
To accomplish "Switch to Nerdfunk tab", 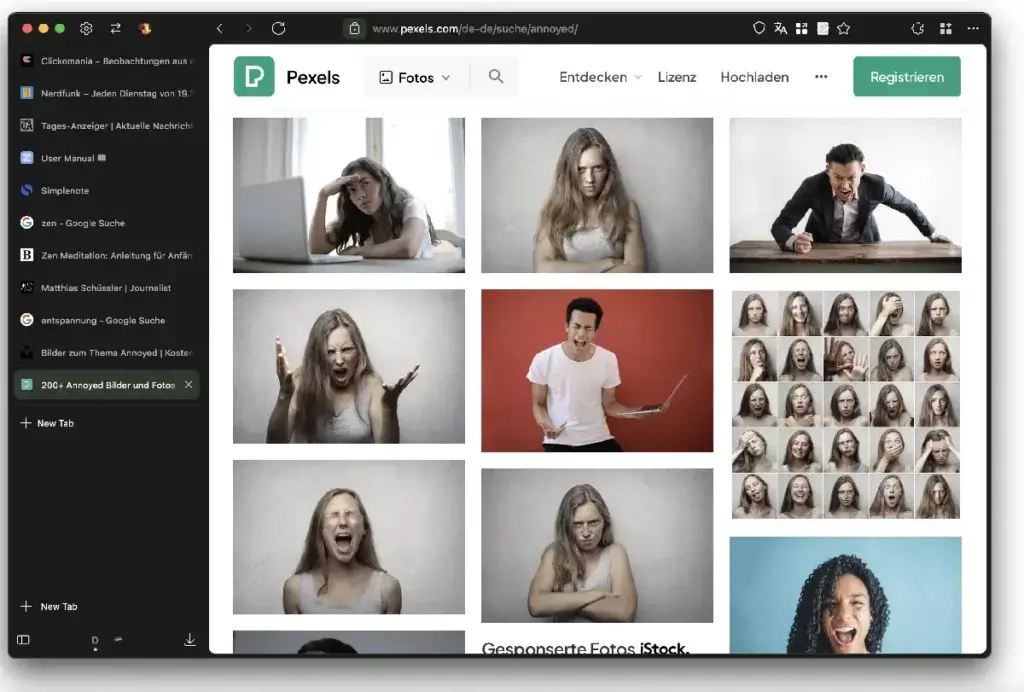I will (107, 93).
